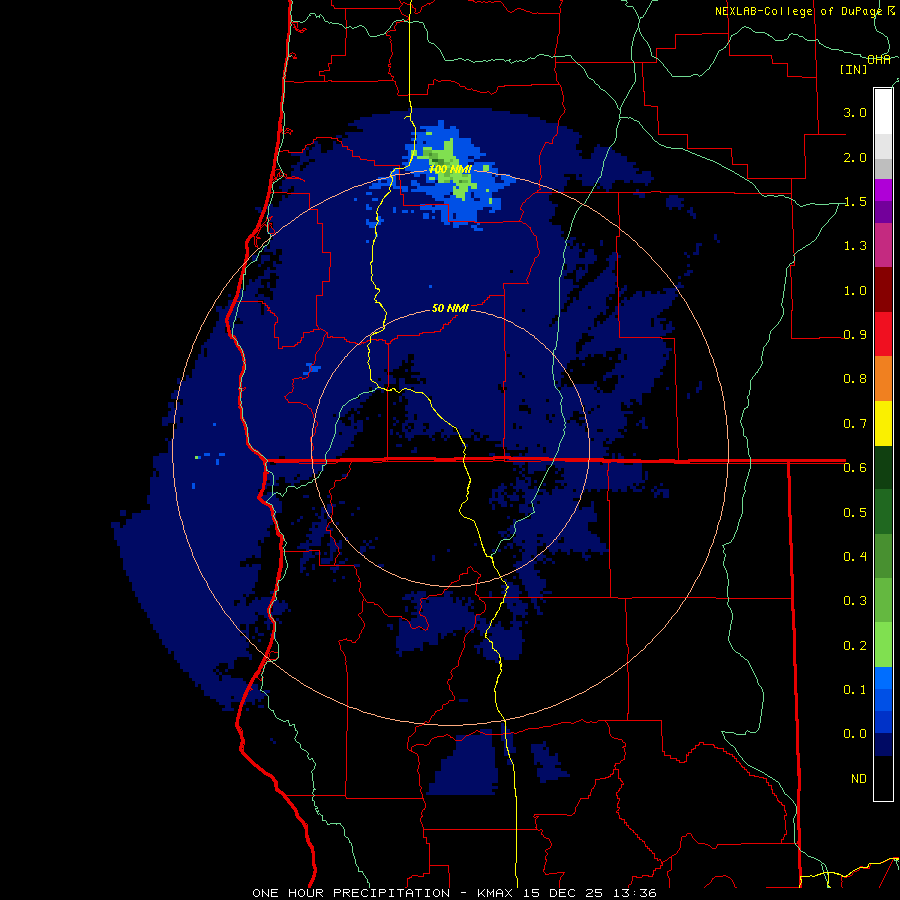
Task: Select the darkest green 0.6 legend swatch
Action: [x=883, y=467]
